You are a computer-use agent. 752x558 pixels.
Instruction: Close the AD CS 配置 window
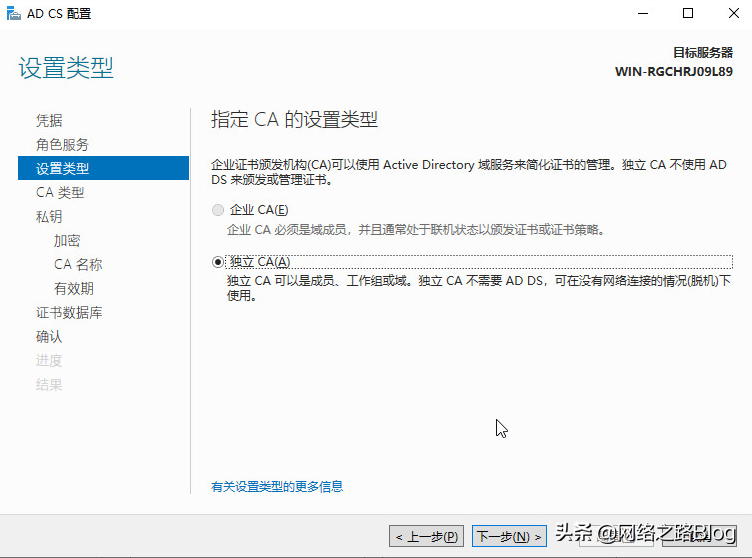pyautogui.click(x=733, y=13)
